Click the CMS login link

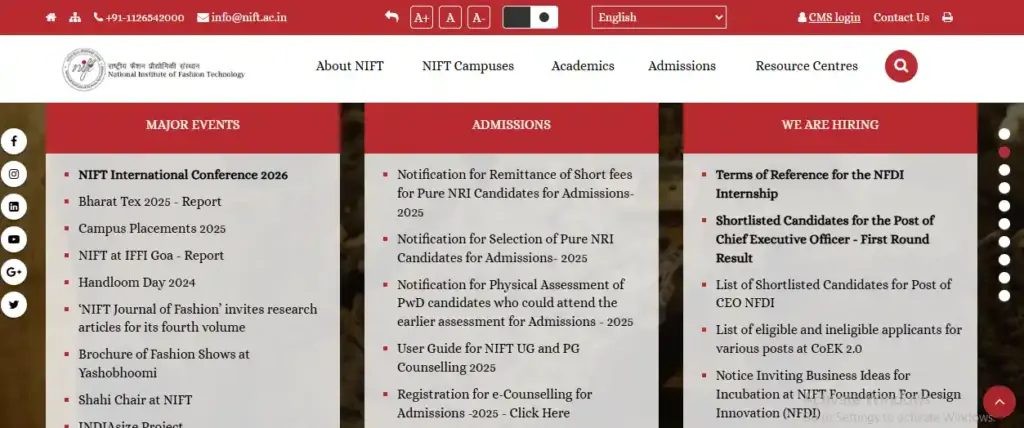(833, 18)
